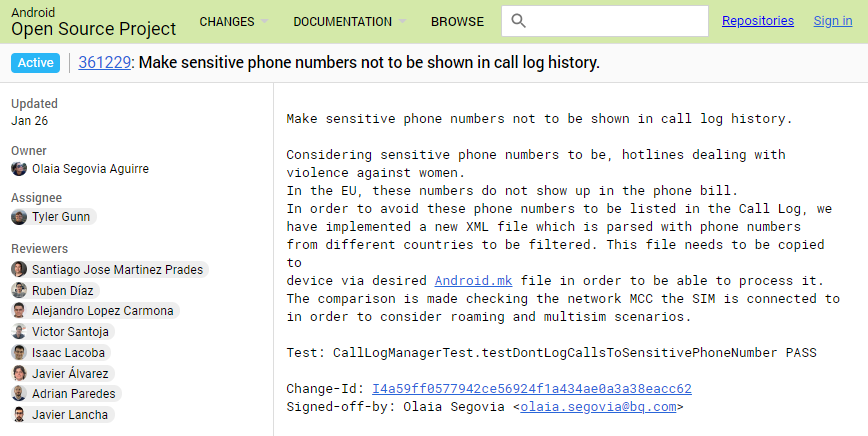Select reviewer name Victor Santoja
This screenshot has height=436, width=868.
[70, 332]
